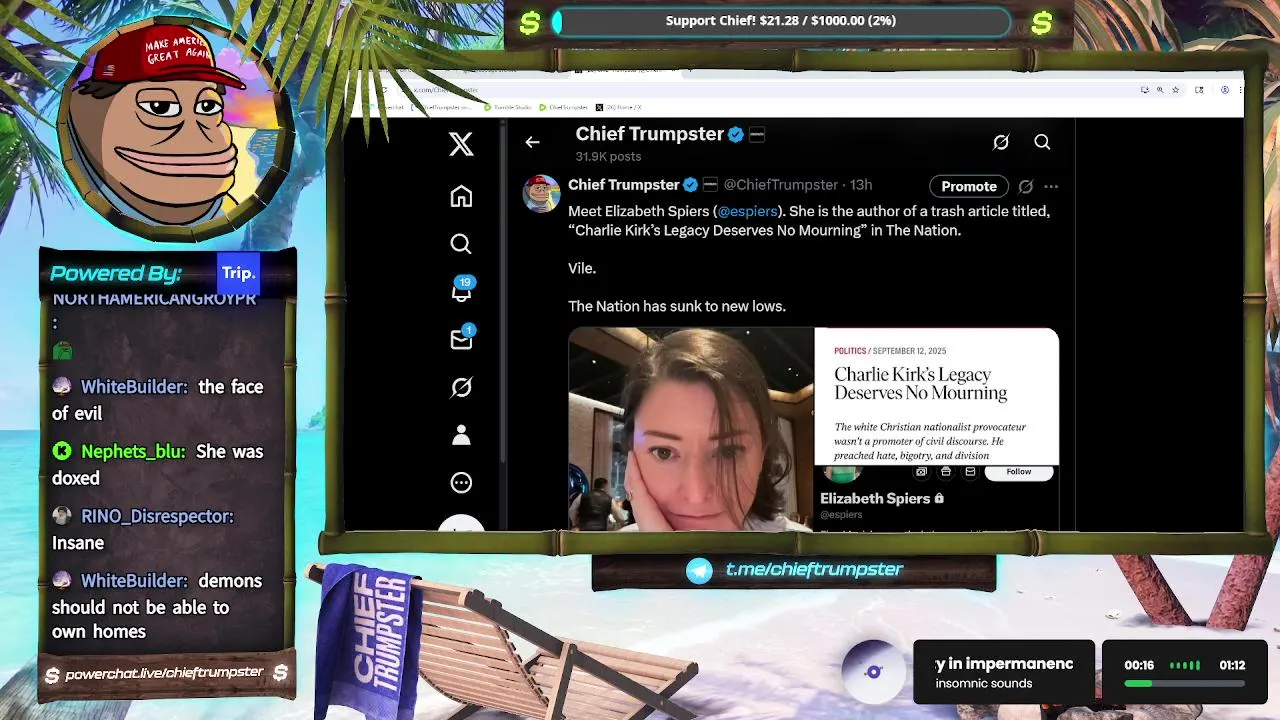Click the post's blue verified checkmark
Viewport: 1280px width, 720px height.
(690, 185)
